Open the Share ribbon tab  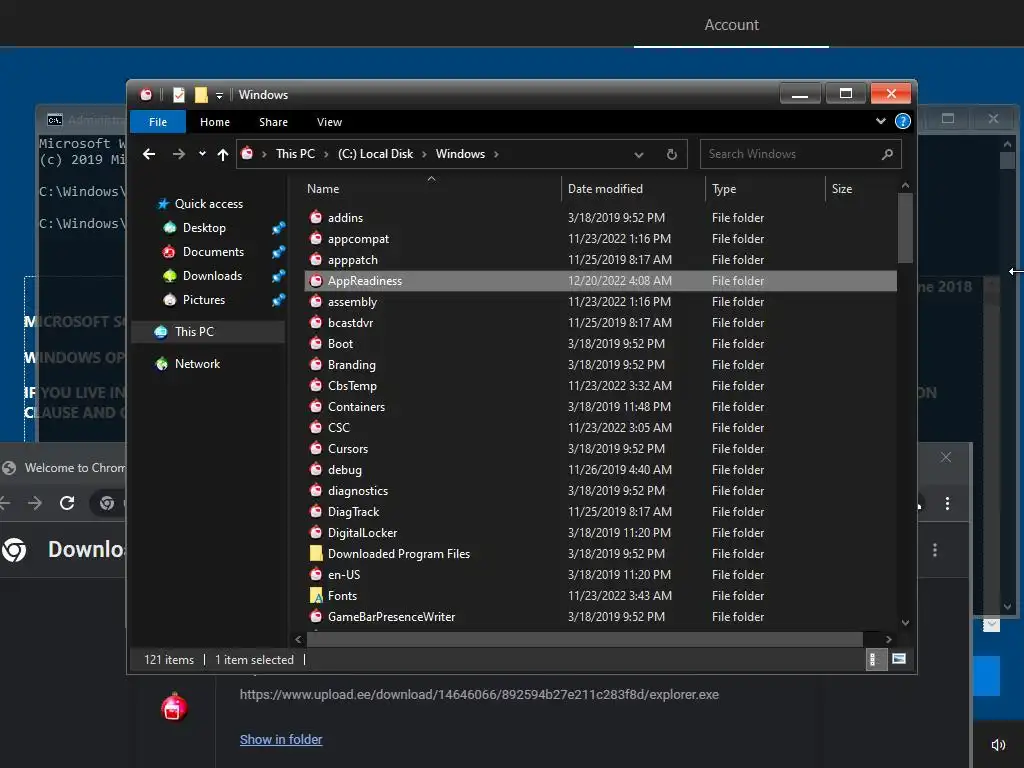(x=273, y=122)
